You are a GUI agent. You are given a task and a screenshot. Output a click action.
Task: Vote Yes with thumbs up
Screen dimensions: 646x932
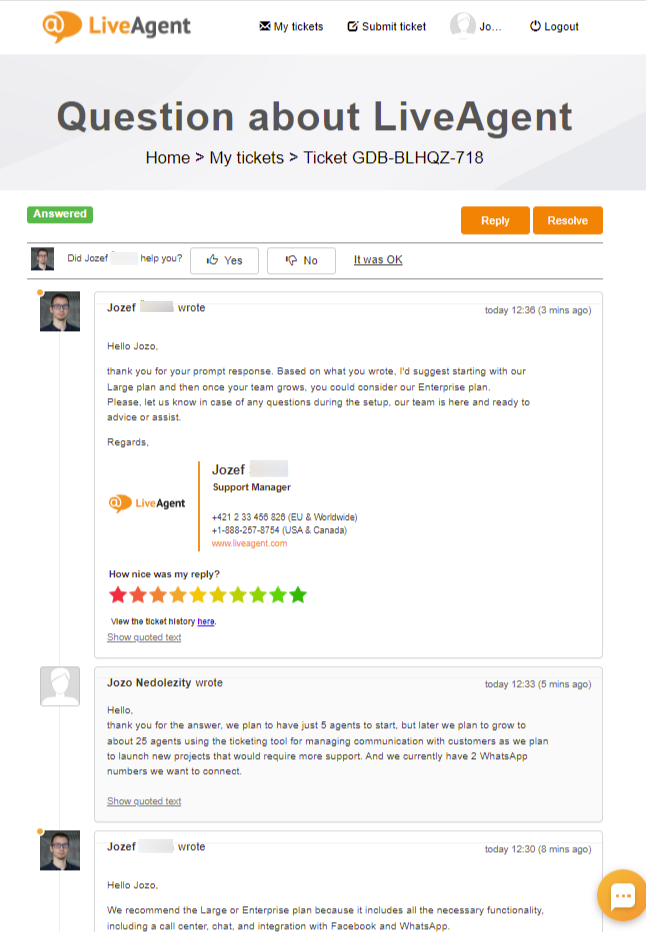click(x=224, y=260)
